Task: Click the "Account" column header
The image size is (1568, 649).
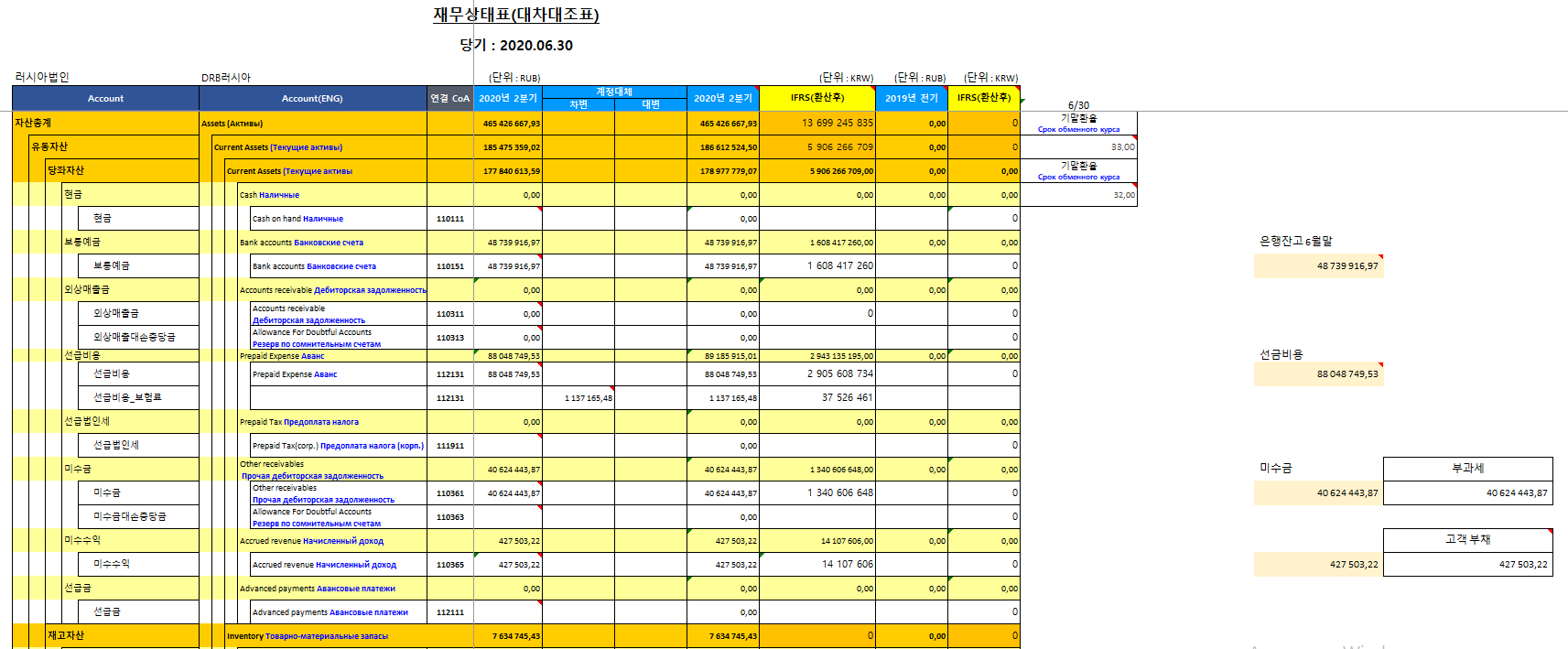Action: pyautogui.click(x=105, y=99)
